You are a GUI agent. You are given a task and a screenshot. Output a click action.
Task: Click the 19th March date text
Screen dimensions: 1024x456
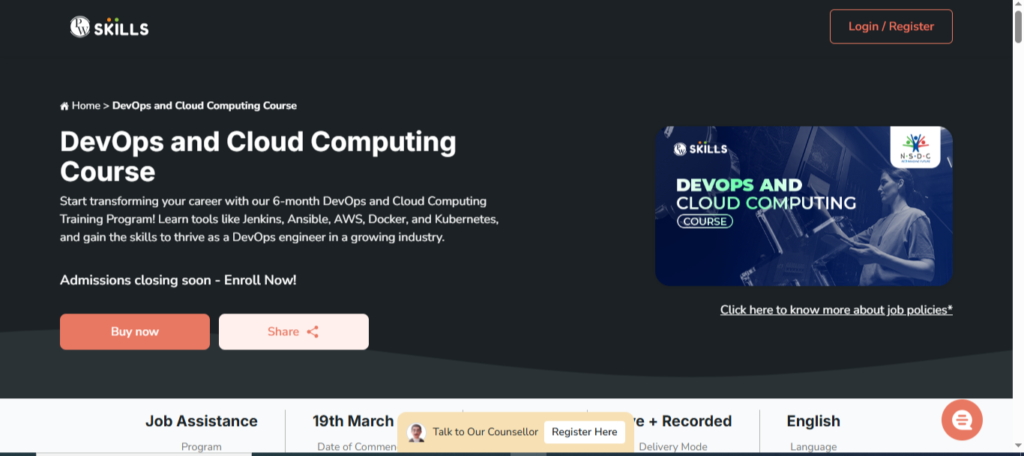click(x=353, y=421)
